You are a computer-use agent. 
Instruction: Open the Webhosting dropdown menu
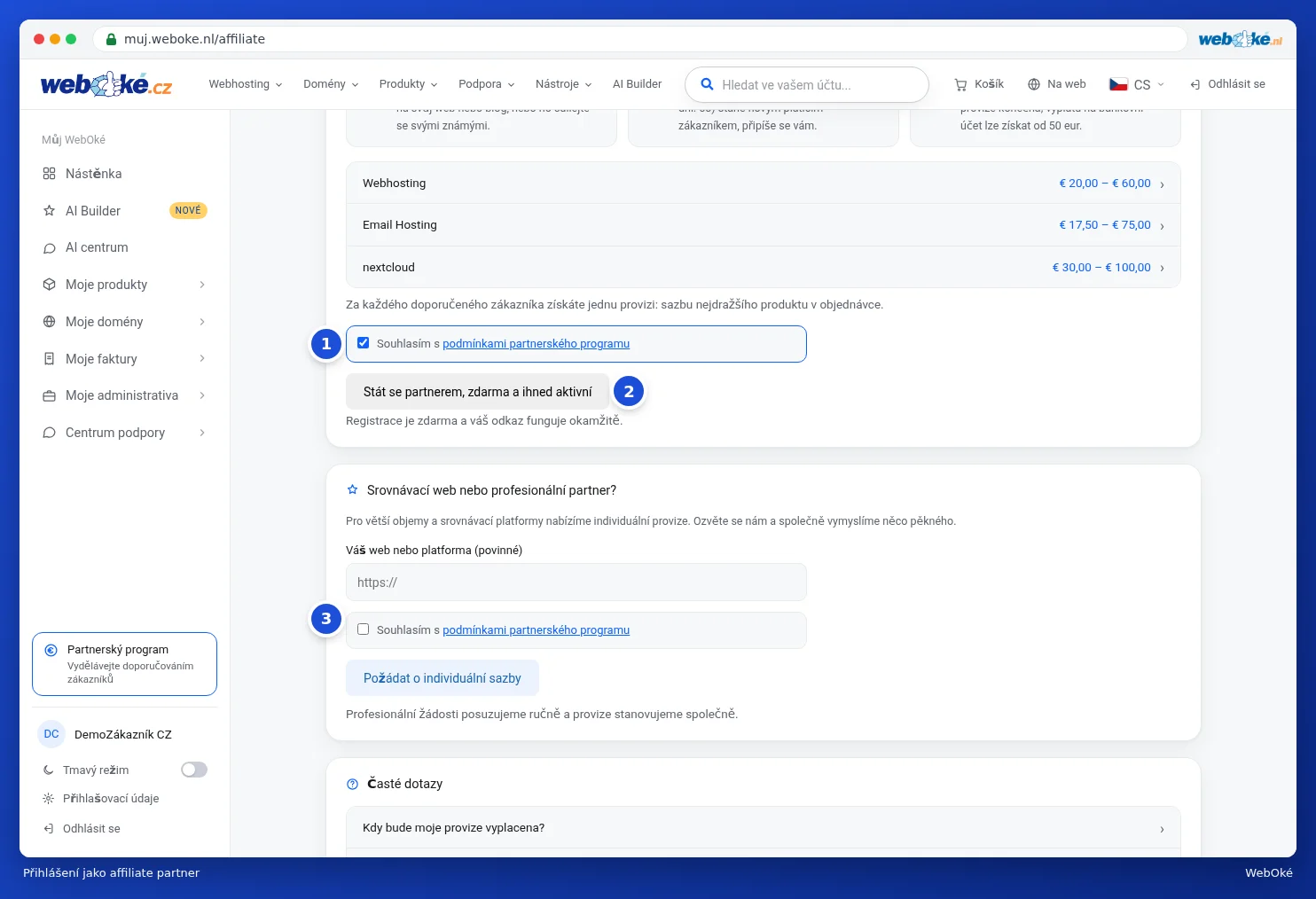246,84
